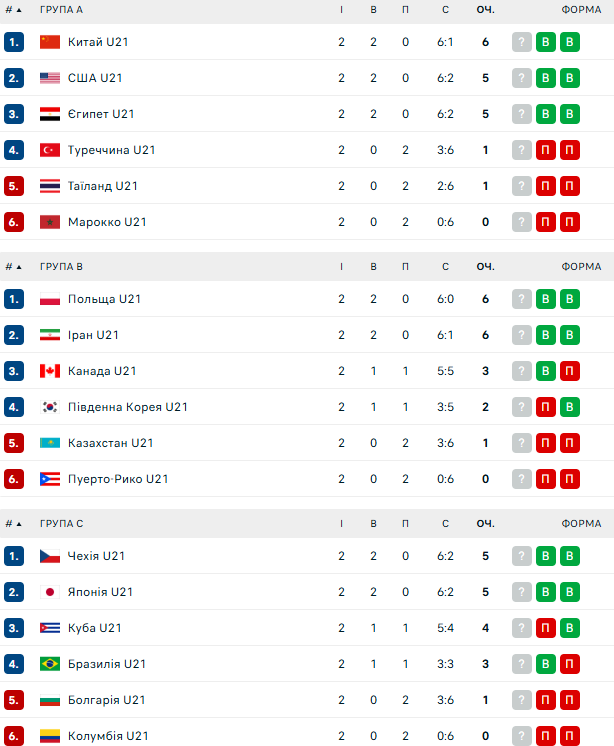The width and height of the screenshot is (614, 746).
Task: Click the rank 6 badge for Колумбія U21
Action: (13, 736)
